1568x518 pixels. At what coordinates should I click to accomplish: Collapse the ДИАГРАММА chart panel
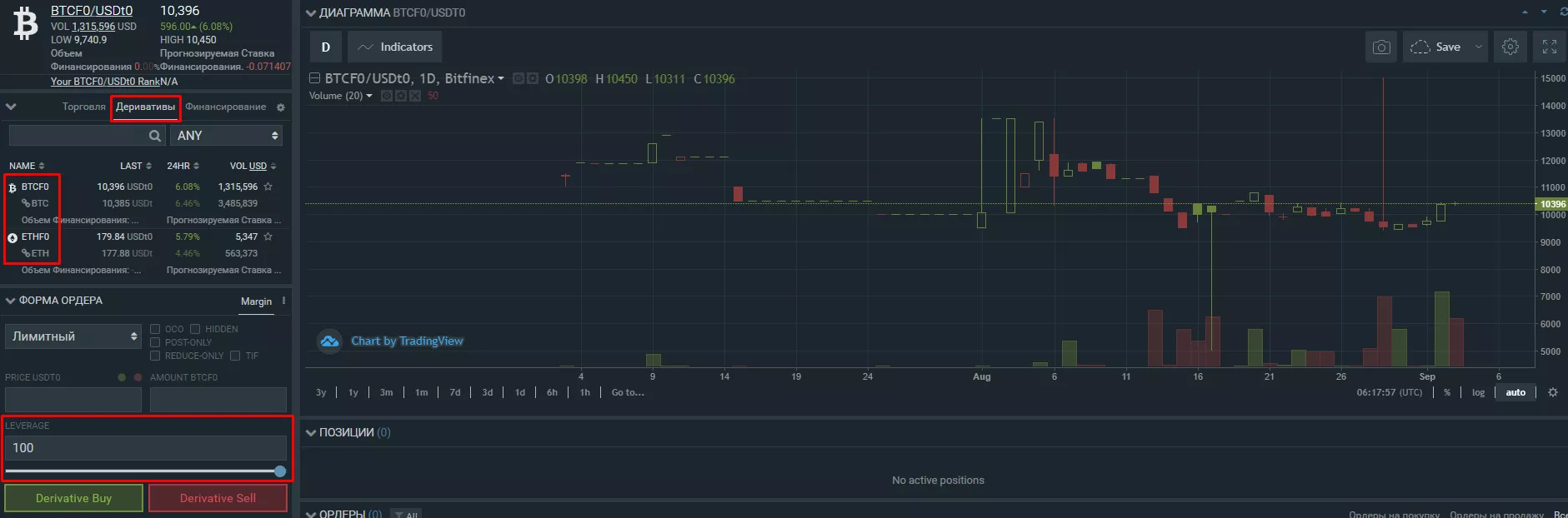tap(311, 13)
